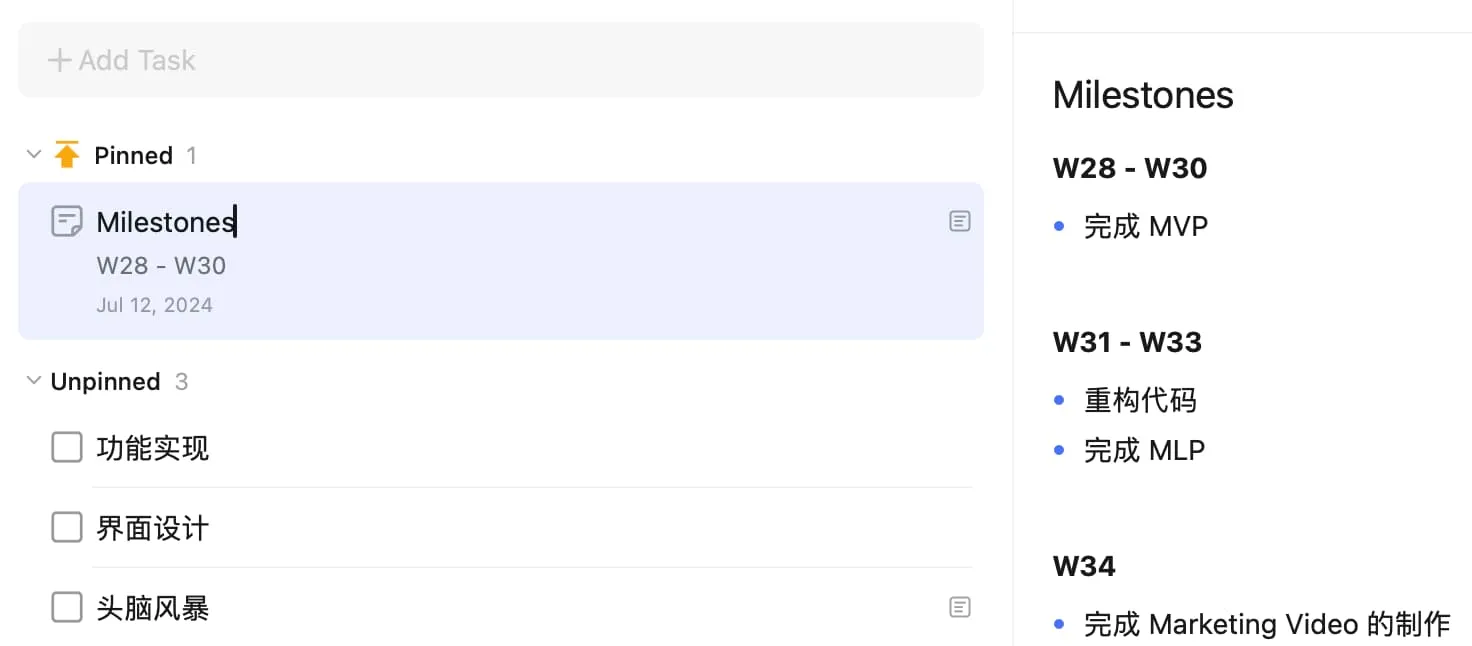Select the 功能实现 task title
The height and width of the screenshot is (646, 1472).
click(x=153, y=448)
